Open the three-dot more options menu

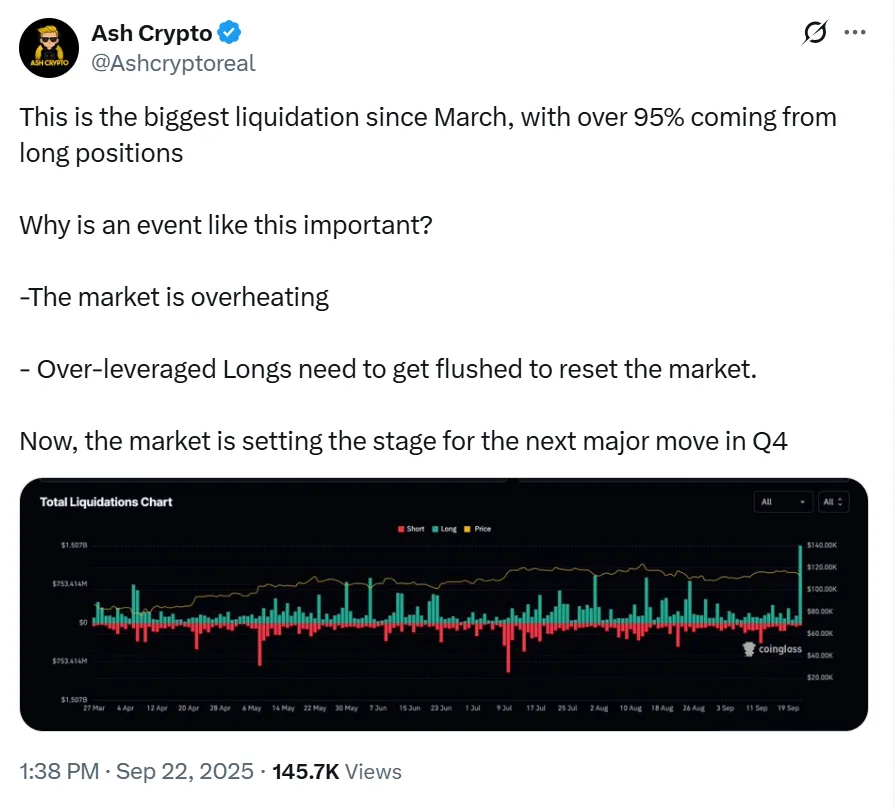854,32
